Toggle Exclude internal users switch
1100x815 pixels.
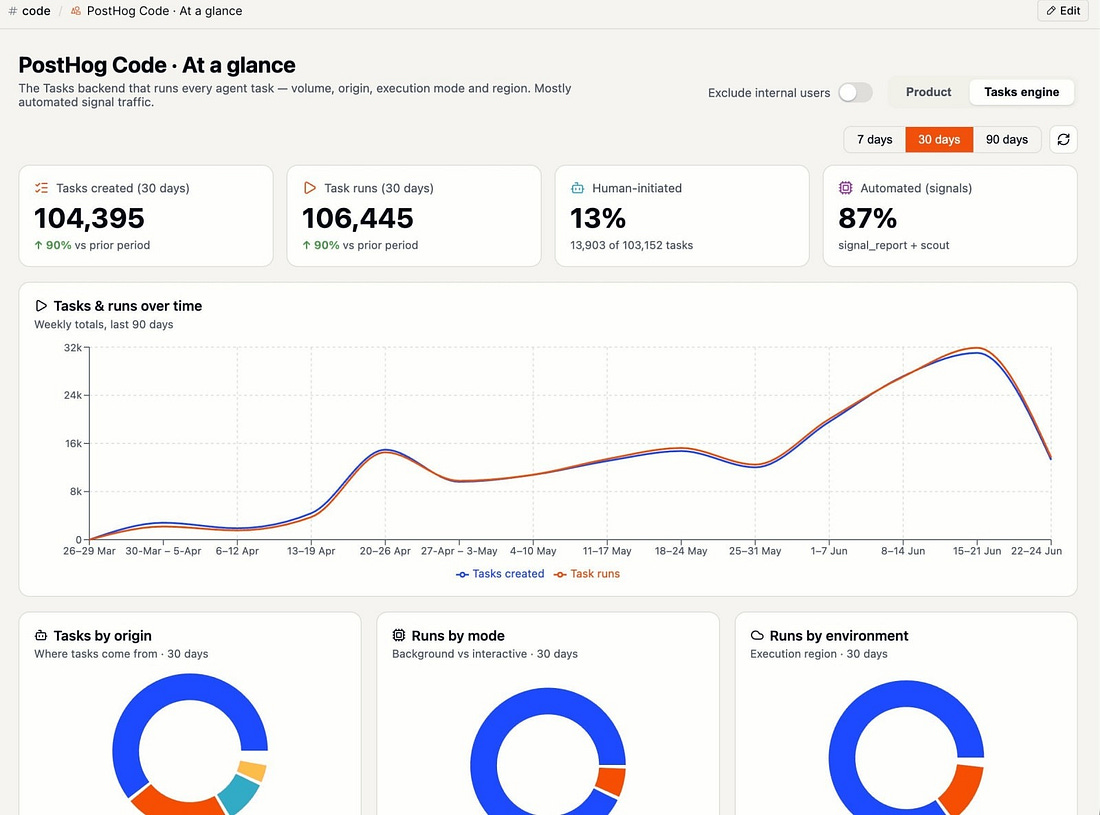coord(855,93)
